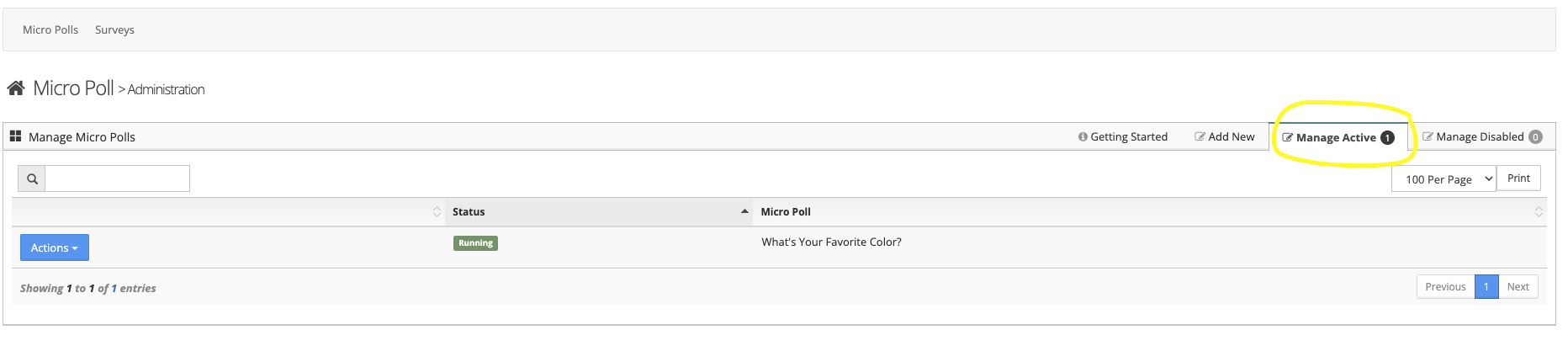Expand the 100 Per Page selector
Screen dimensions: 1568x346
tap(1444, 179)
